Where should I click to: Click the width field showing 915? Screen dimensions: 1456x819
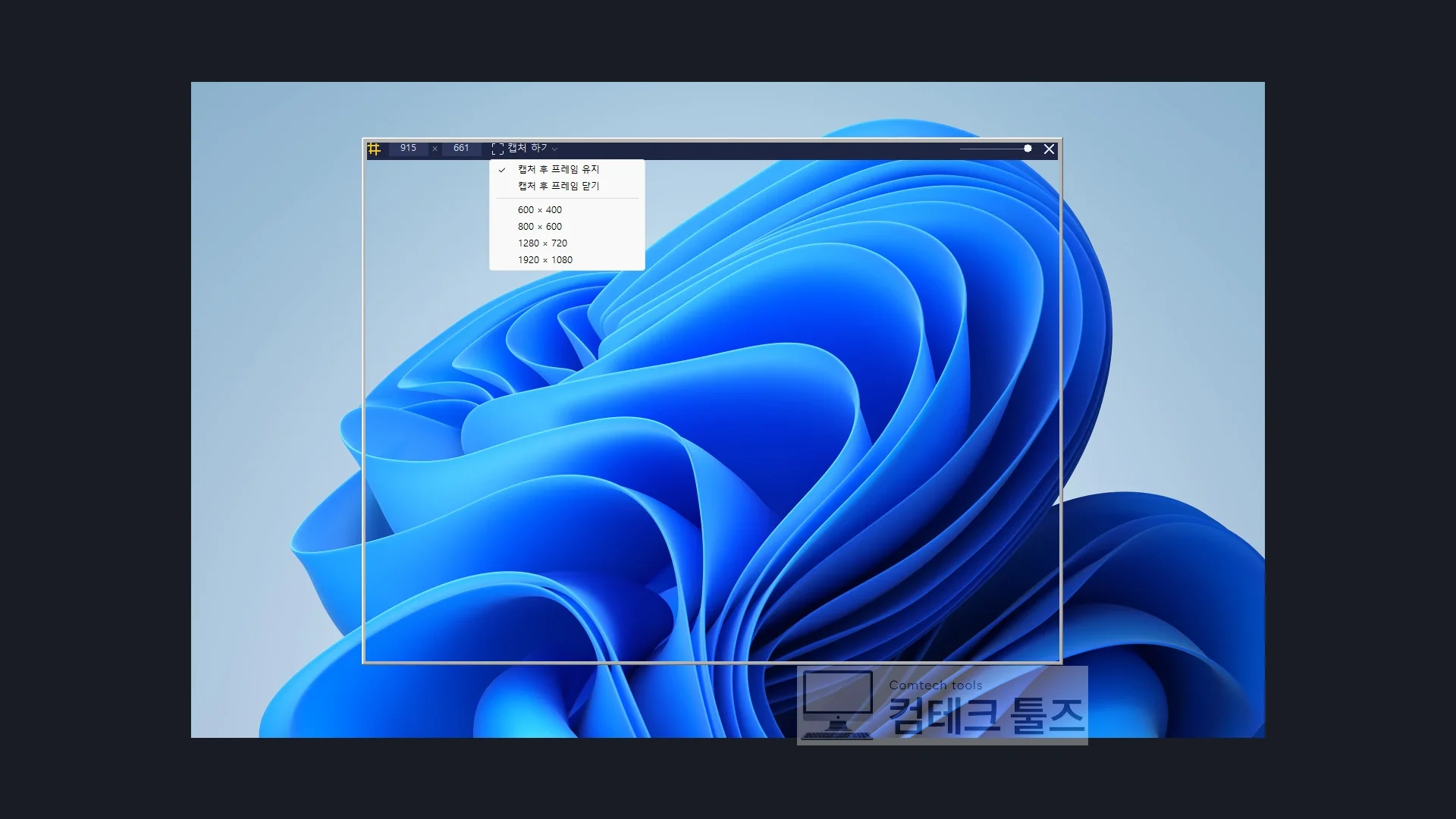tap(408, 149)
